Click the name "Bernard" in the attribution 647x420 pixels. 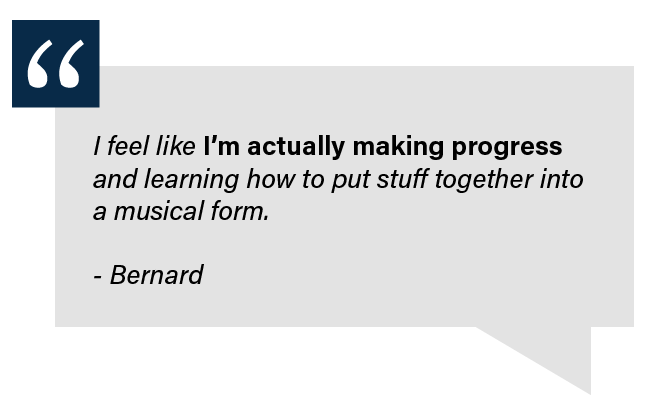point(157,275)
